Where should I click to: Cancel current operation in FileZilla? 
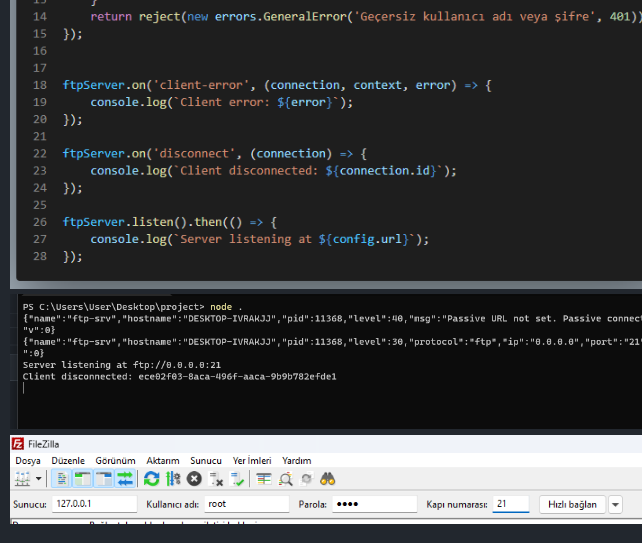194,479
